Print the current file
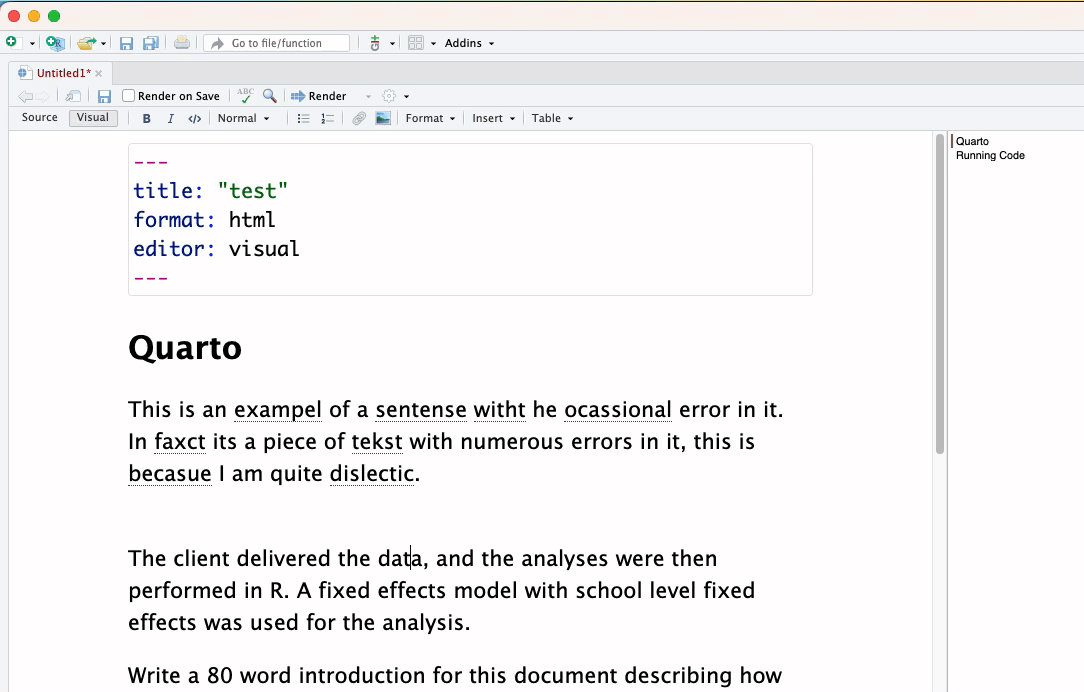The width and height of the screenshot is (1084, 692). tap(182, 43)
